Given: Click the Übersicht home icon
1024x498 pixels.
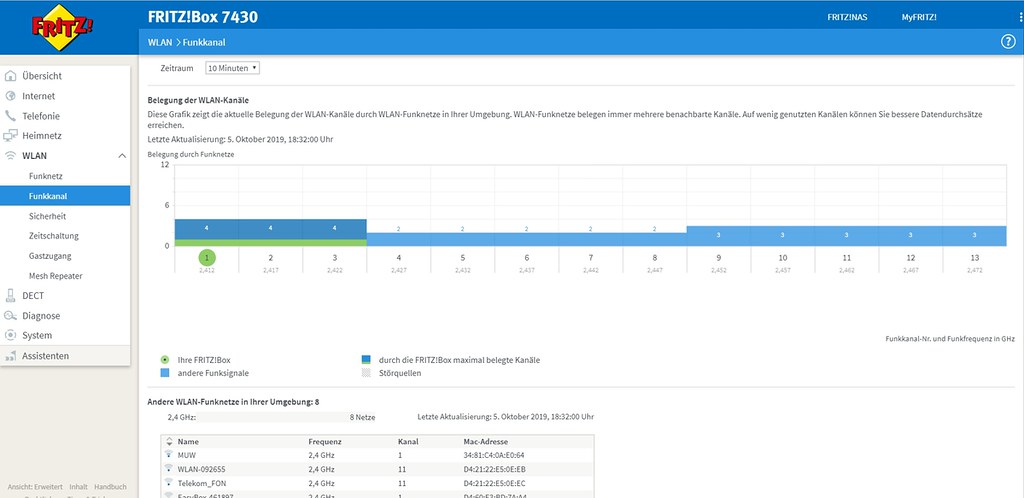Looking at the screenshot, I should pyautogui.click(x=11, y=76).
